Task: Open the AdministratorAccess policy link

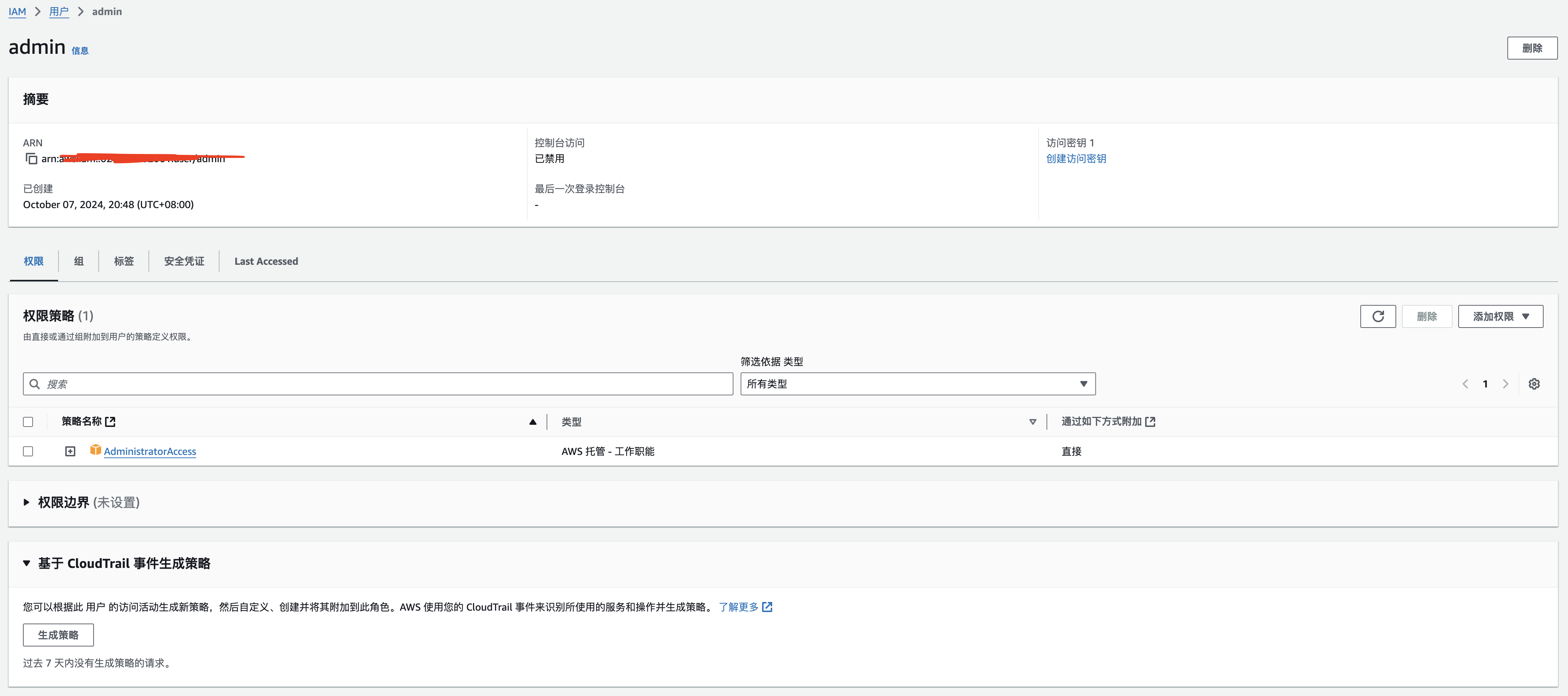Action: (150, 451)
